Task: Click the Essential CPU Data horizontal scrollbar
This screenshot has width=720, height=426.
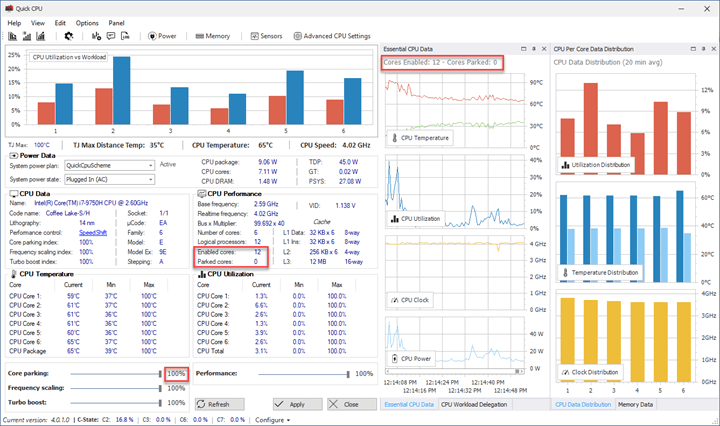Action: tap(455, 371)
